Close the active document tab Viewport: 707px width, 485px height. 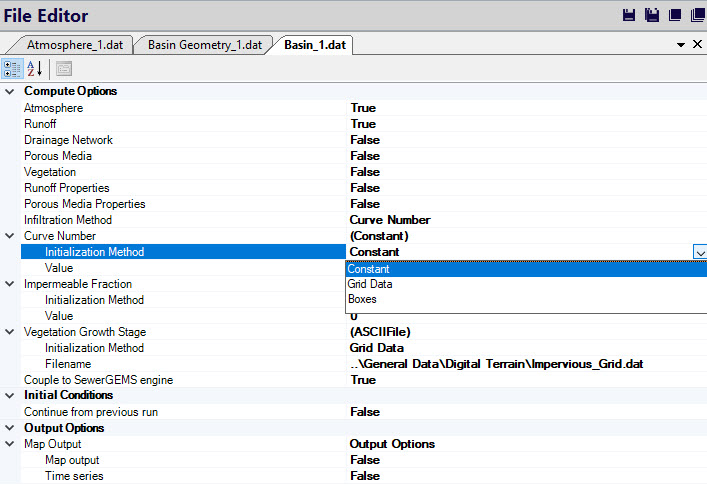(x=697, y=44)
